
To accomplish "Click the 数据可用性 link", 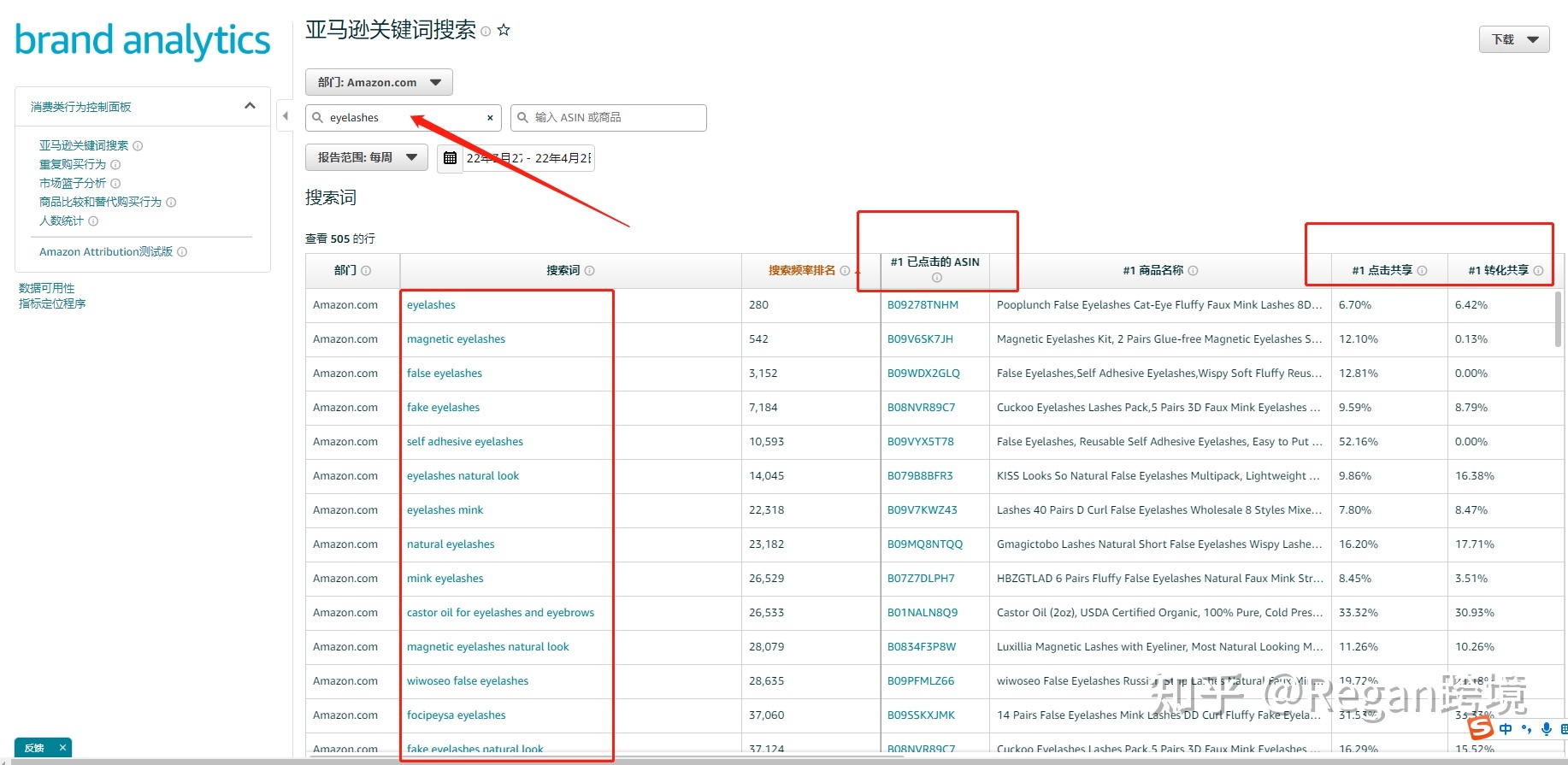I will tap(47, 289).
